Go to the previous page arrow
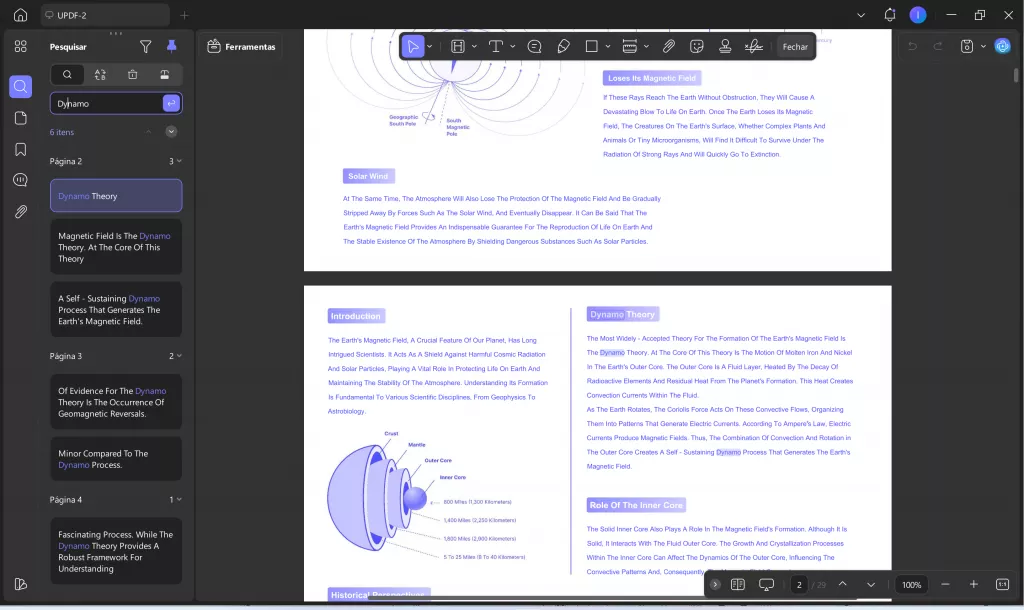Screen dimensions: 1024x610 842,584
